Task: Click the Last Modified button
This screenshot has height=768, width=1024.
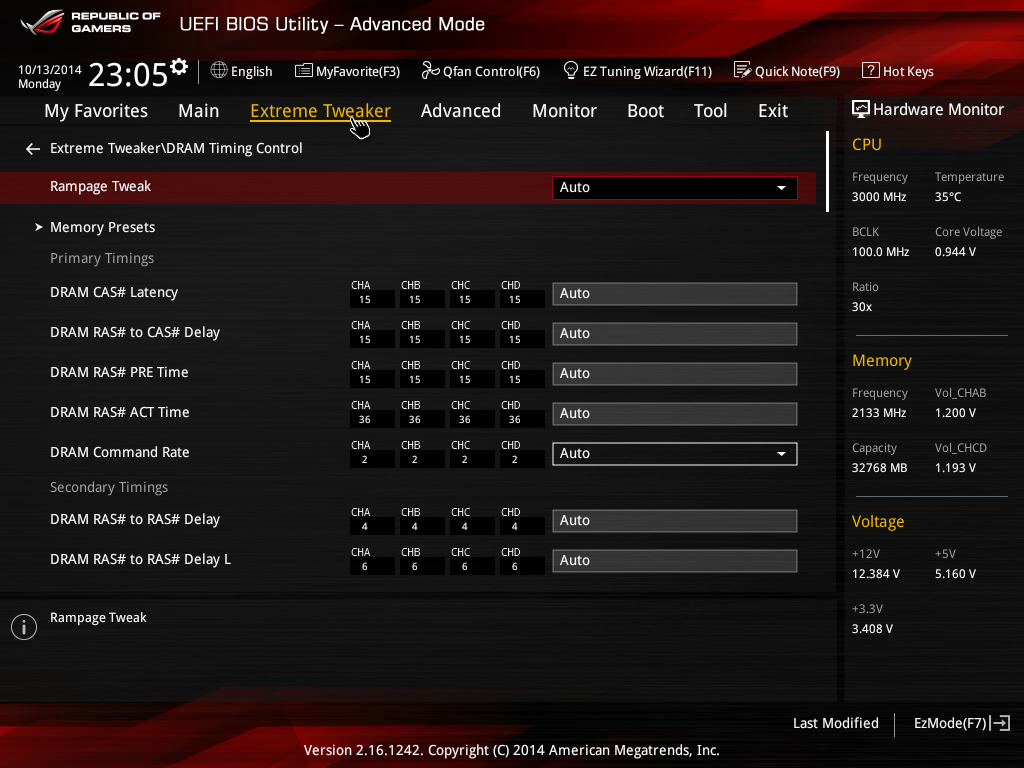Action: click(835, 723)
